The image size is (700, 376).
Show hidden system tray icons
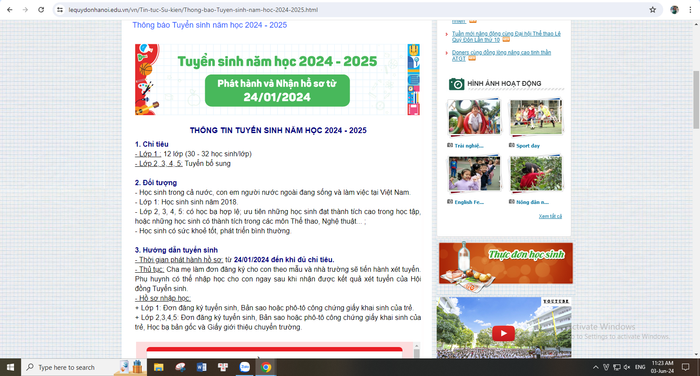(595, 367)
